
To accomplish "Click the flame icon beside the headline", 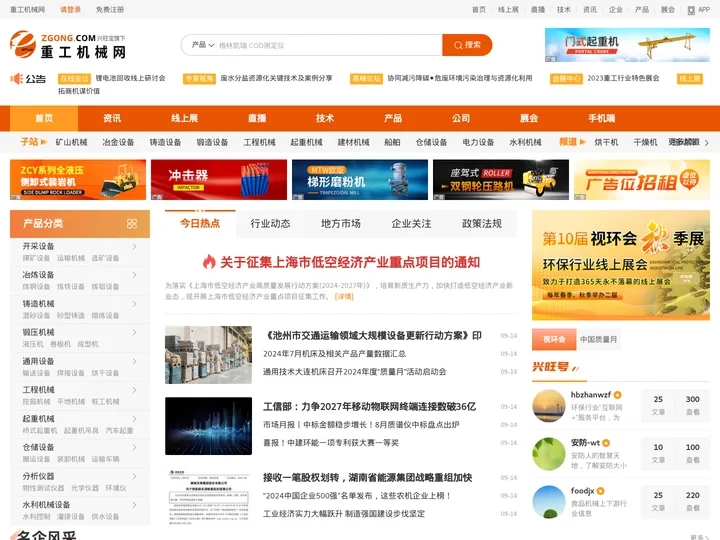I will pos(209,262).
